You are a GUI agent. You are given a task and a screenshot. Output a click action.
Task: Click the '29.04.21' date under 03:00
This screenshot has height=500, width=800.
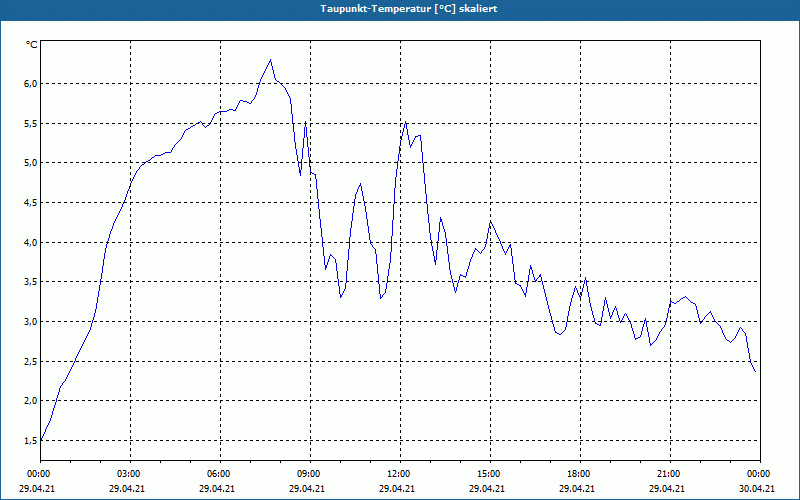[127, 489]
